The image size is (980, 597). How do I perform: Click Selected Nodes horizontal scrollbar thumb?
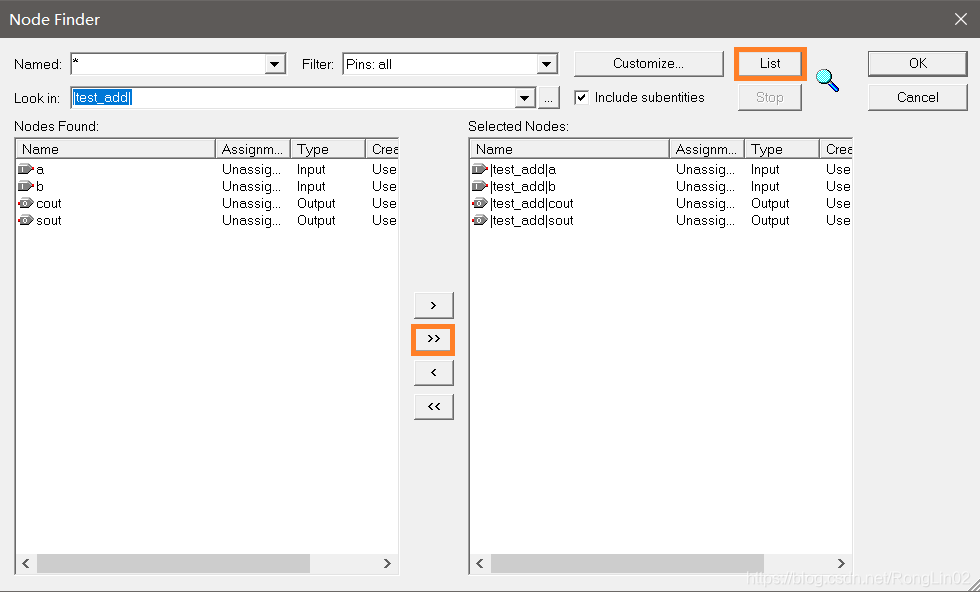627,563
